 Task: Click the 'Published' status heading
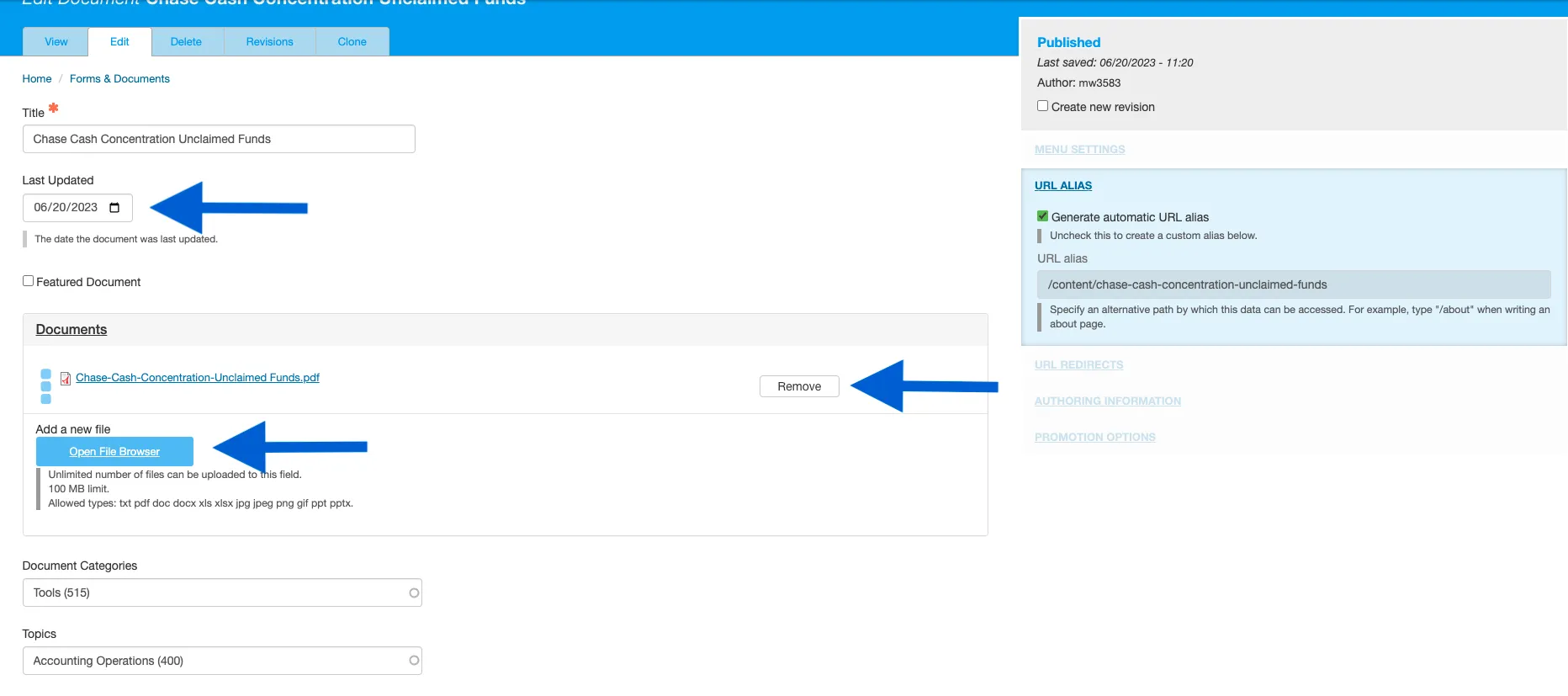pos(1068,42)
